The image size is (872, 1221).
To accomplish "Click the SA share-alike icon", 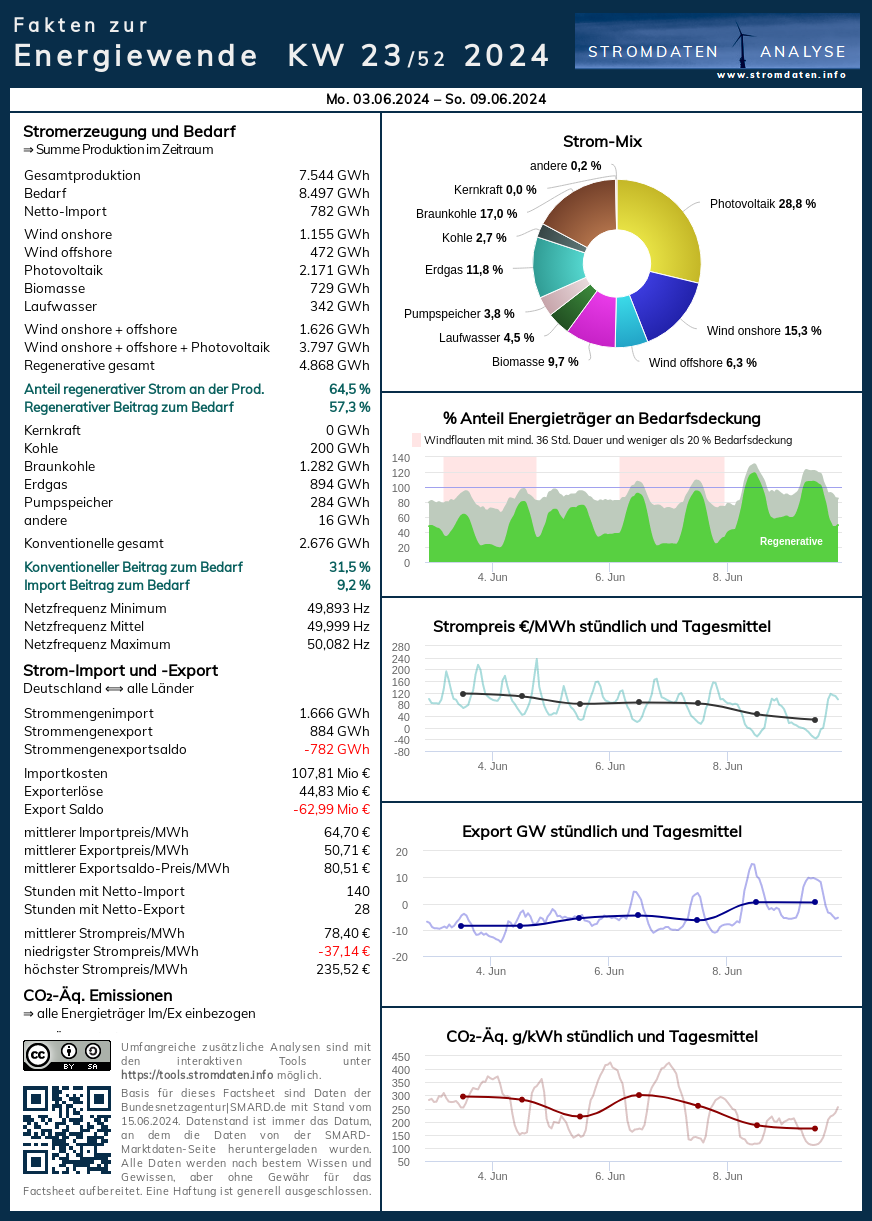I will click(x=94, y=1052).
